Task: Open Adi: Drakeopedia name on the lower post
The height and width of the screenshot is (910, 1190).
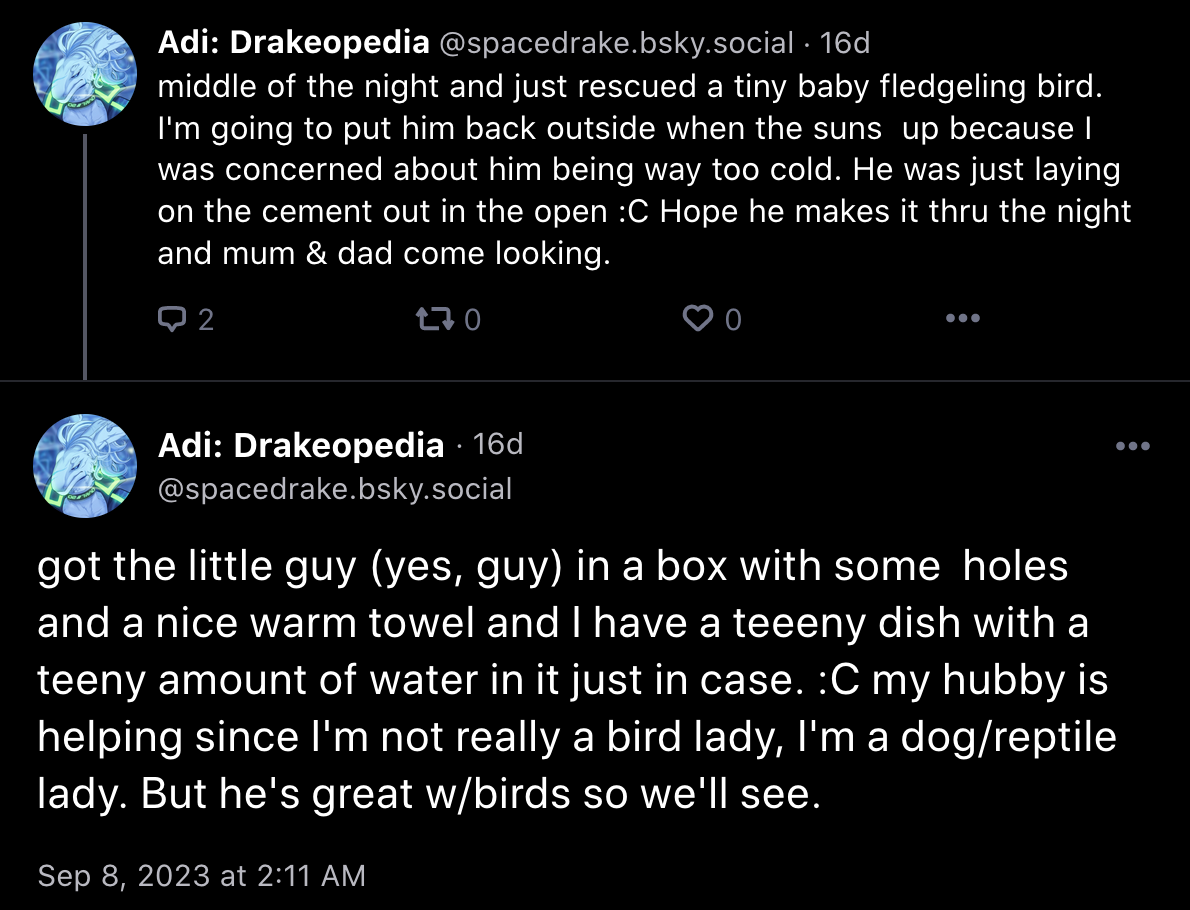Action: [x=301, y=446]
